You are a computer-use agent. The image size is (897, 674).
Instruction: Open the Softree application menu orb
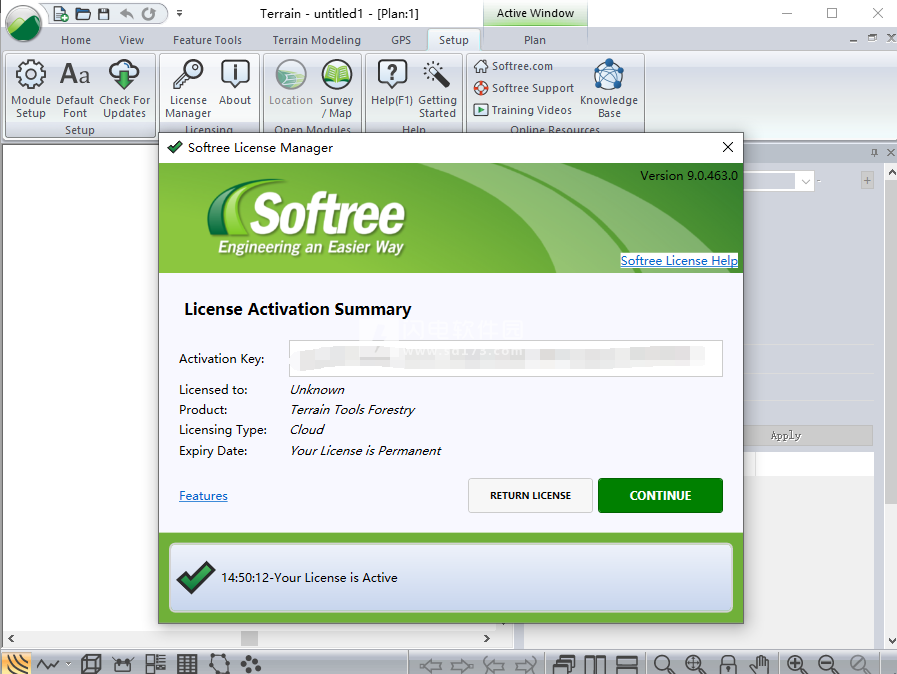pyautogui.click(x=23, y=23)
